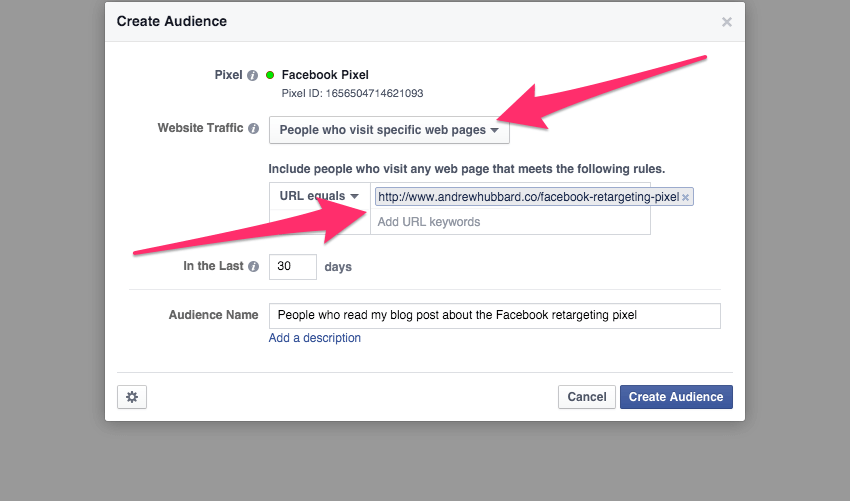Viewport: 850px width, 501px height.
Task: Open the gear settings button
Action: click(131, 397)
